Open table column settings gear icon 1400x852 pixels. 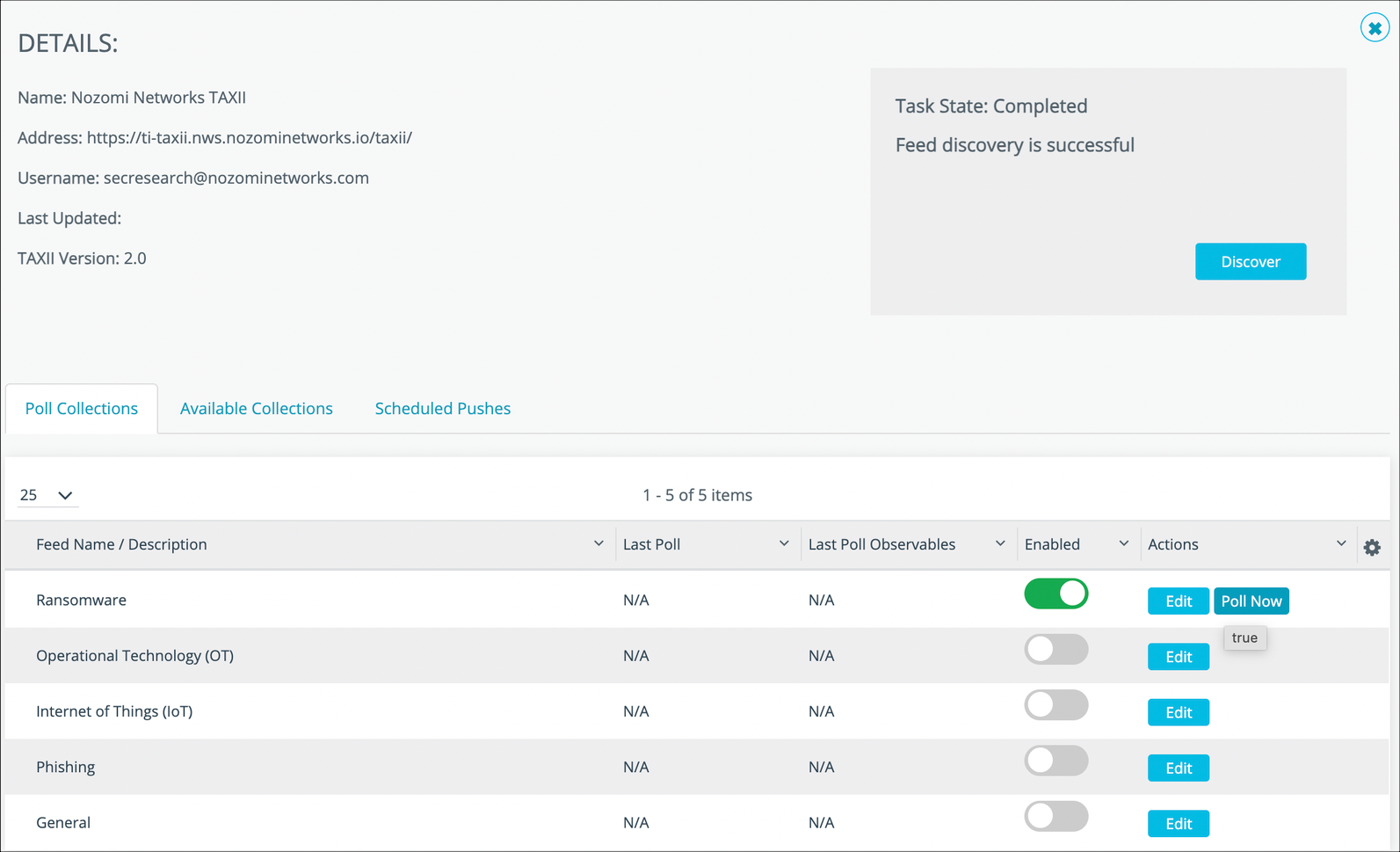[1372, 547]
